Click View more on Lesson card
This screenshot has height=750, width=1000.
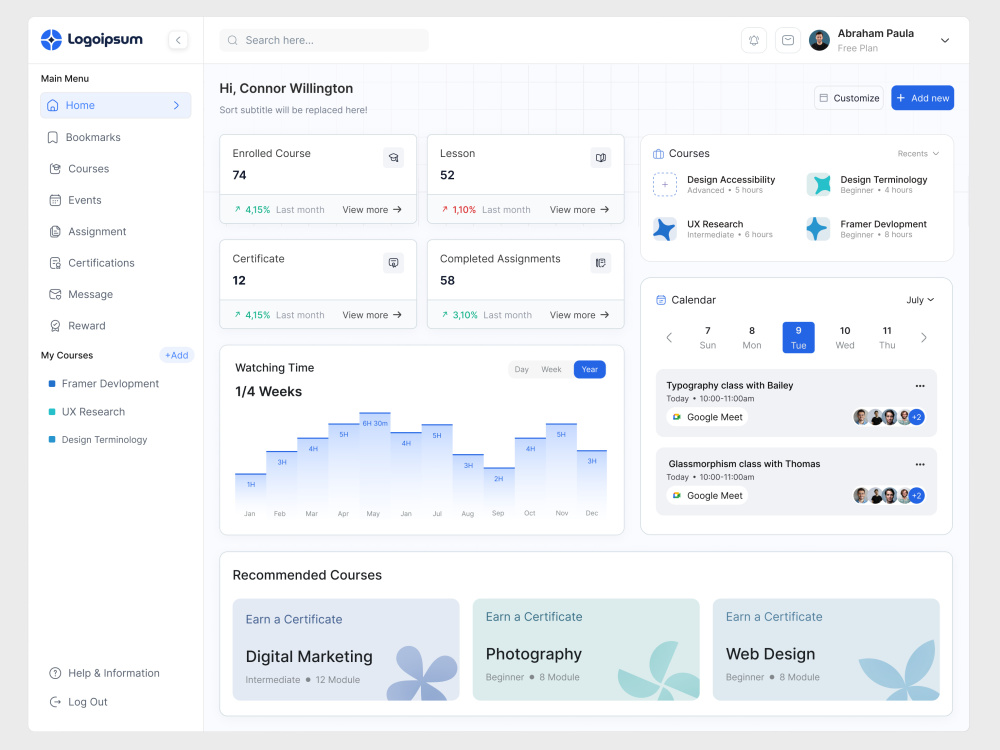579,210
